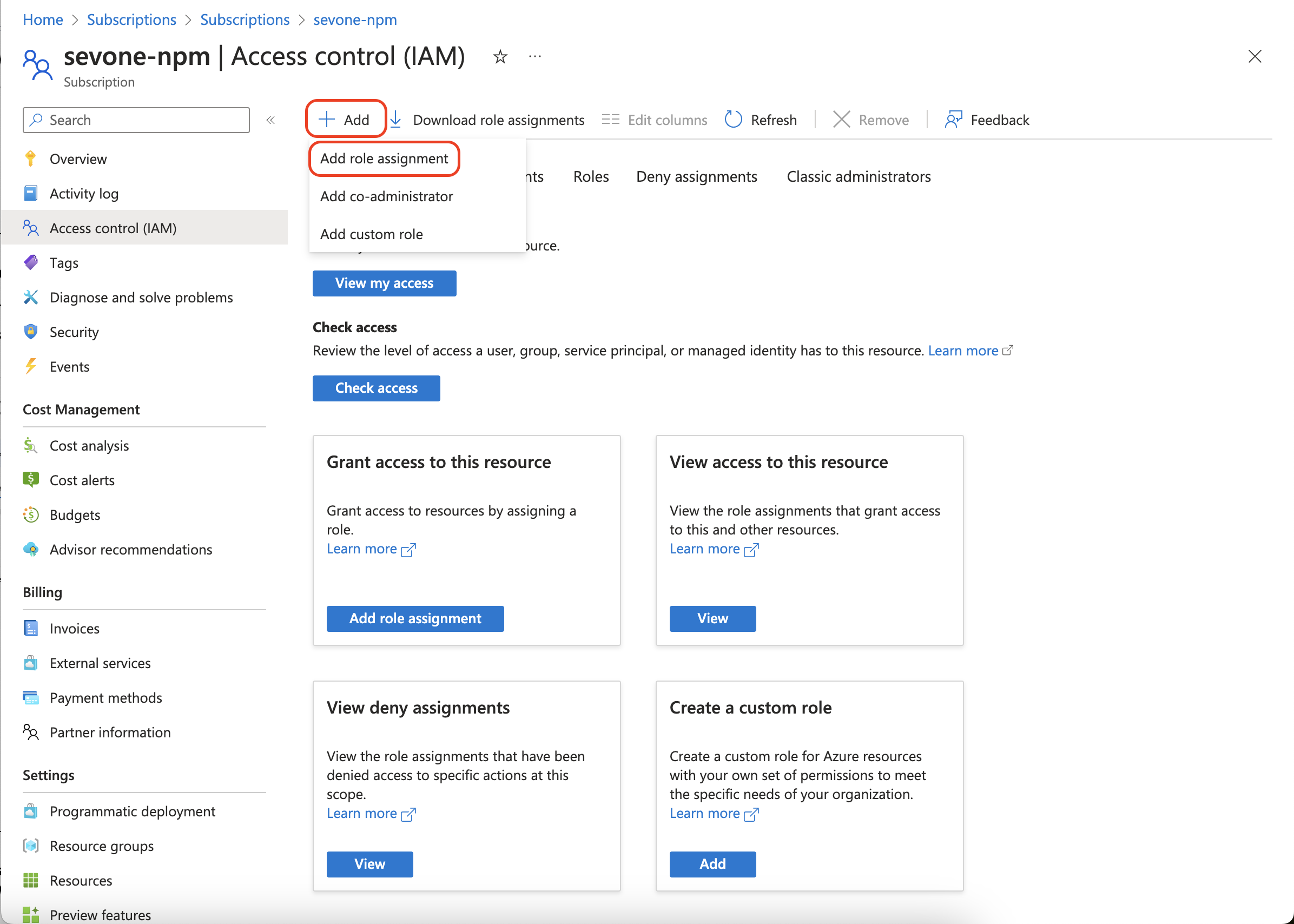Open Learn more link in Create a custom role card
This screenshot has width=1294, height=924.
(x=714, y=813)
